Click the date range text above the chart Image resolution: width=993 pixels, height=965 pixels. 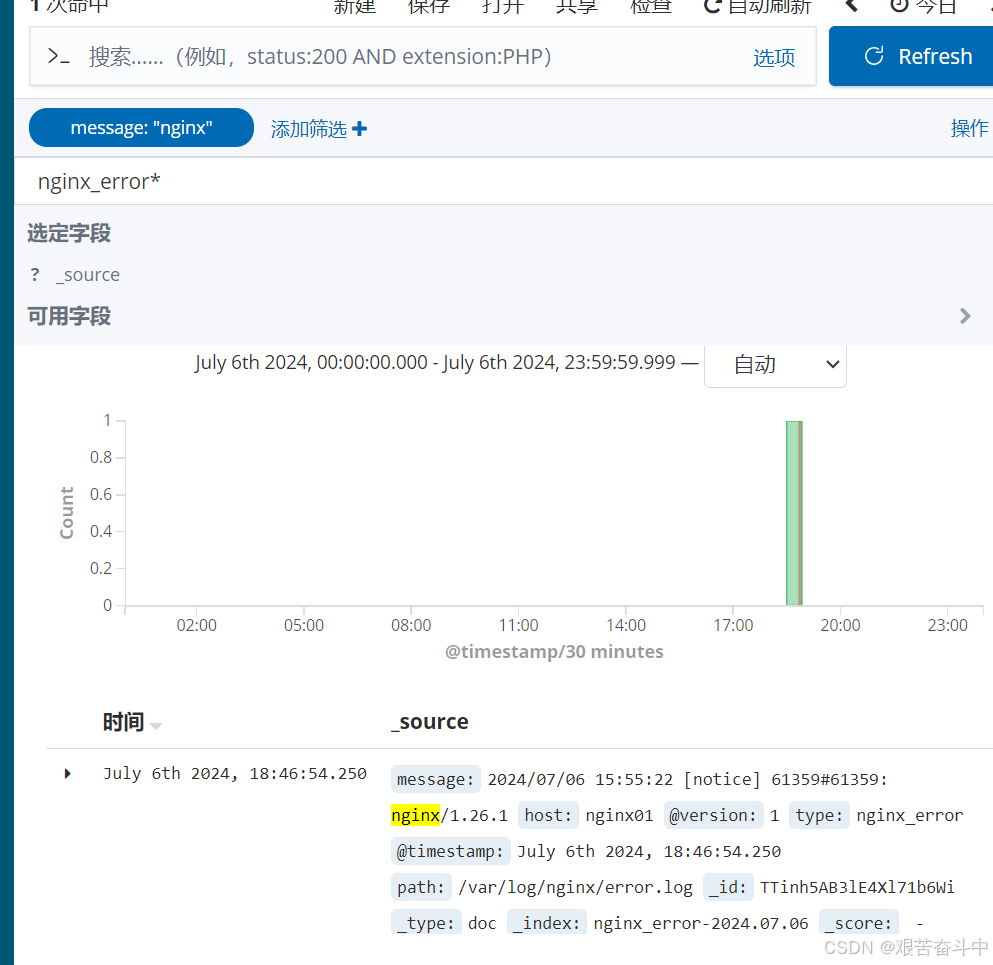click(x=435, y=362)
